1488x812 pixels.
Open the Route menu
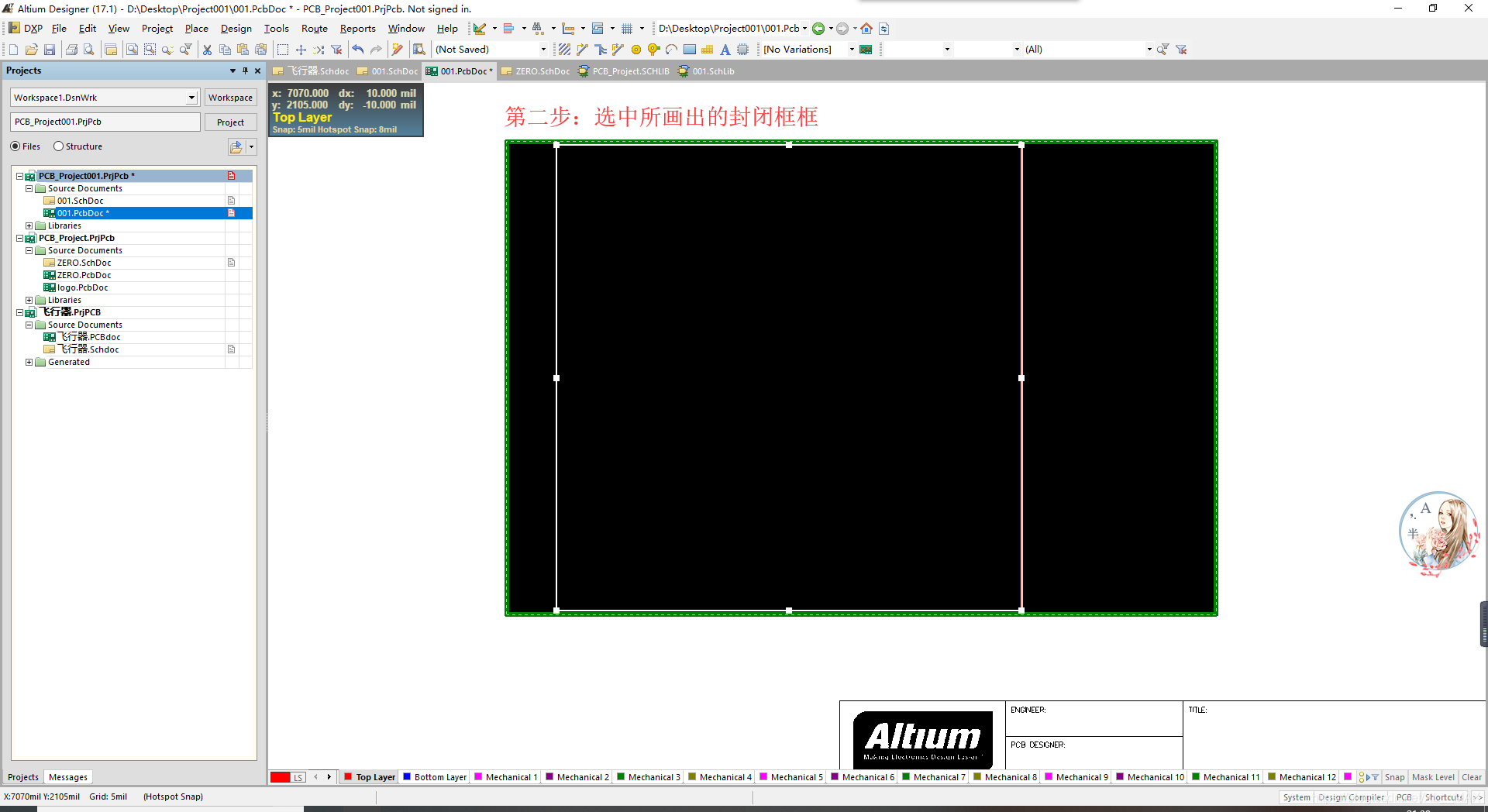pyautogui.click(x=314, y=29)
